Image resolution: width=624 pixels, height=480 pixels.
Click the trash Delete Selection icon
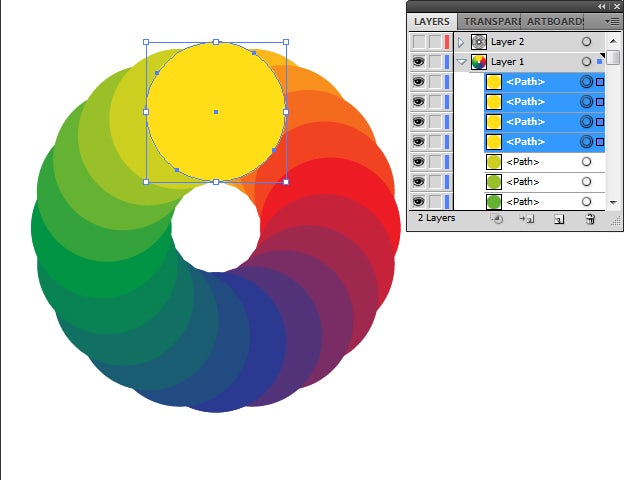tap(590, 218)
